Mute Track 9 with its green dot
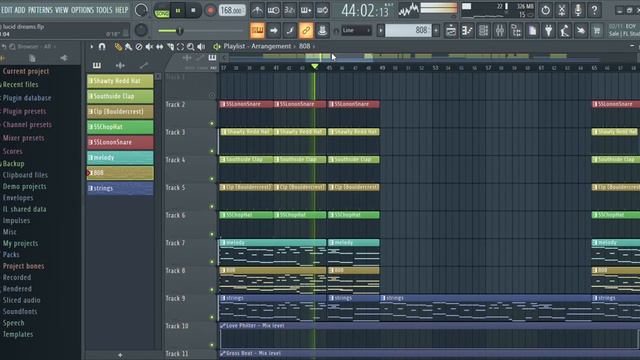The width and height of the screenshot is (640, 360). point(212,317)
